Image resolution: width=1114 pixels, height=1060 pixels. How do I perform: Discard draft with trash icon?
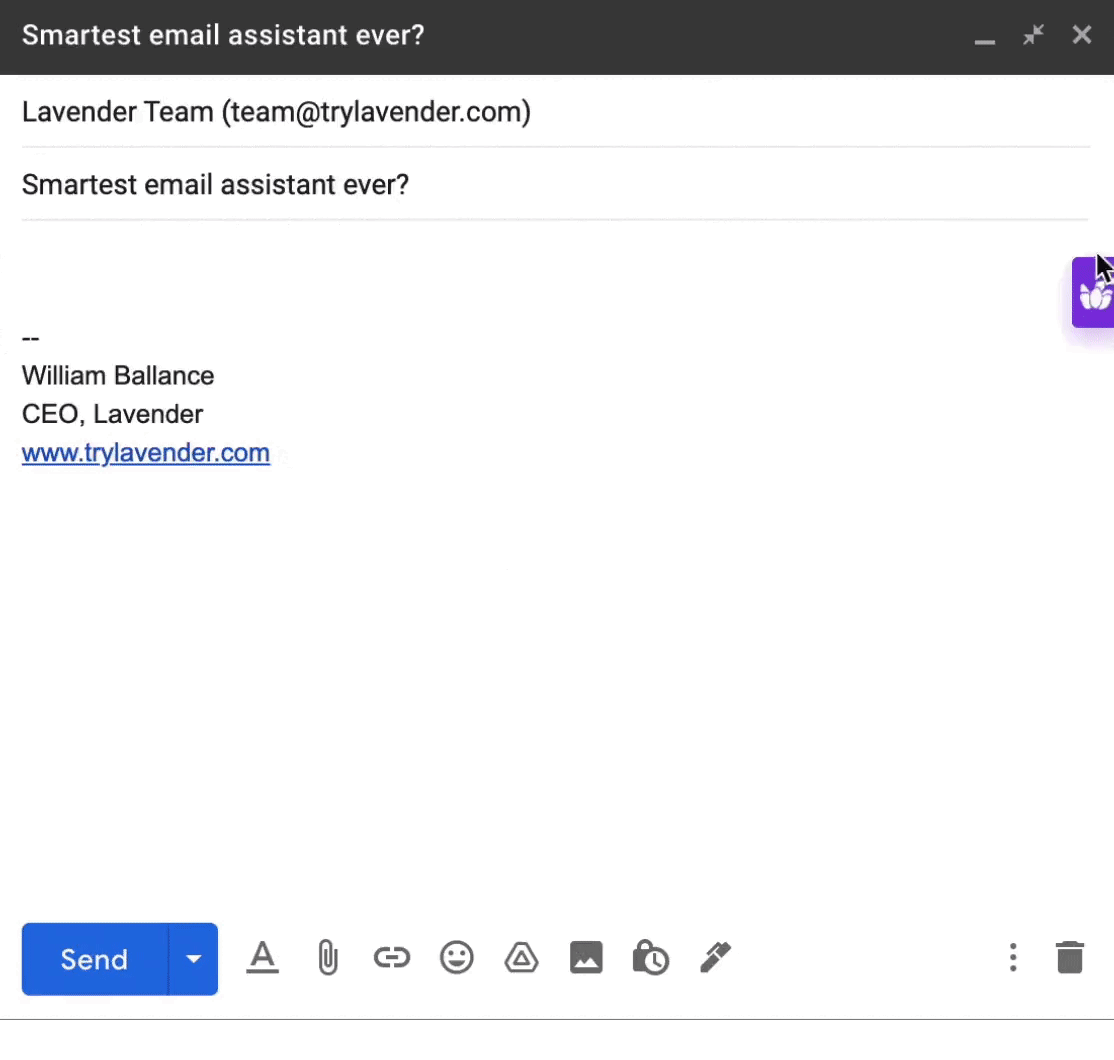tap(1070, 957)
